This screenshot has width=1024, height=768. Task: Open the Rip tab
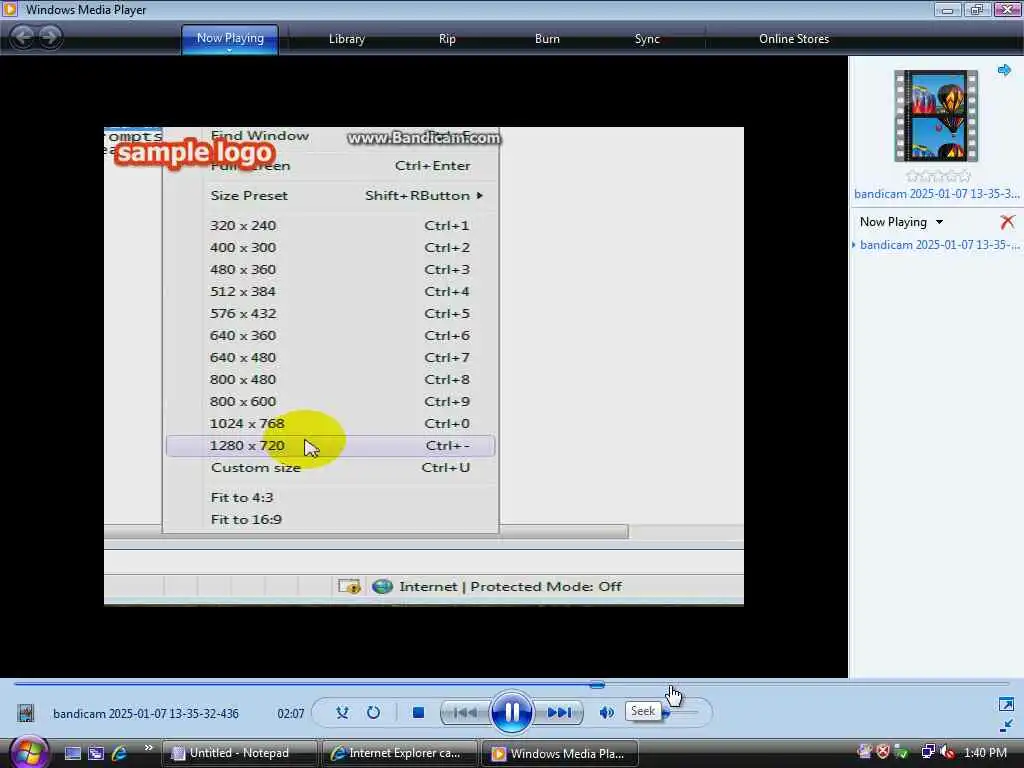pos(447,39)
